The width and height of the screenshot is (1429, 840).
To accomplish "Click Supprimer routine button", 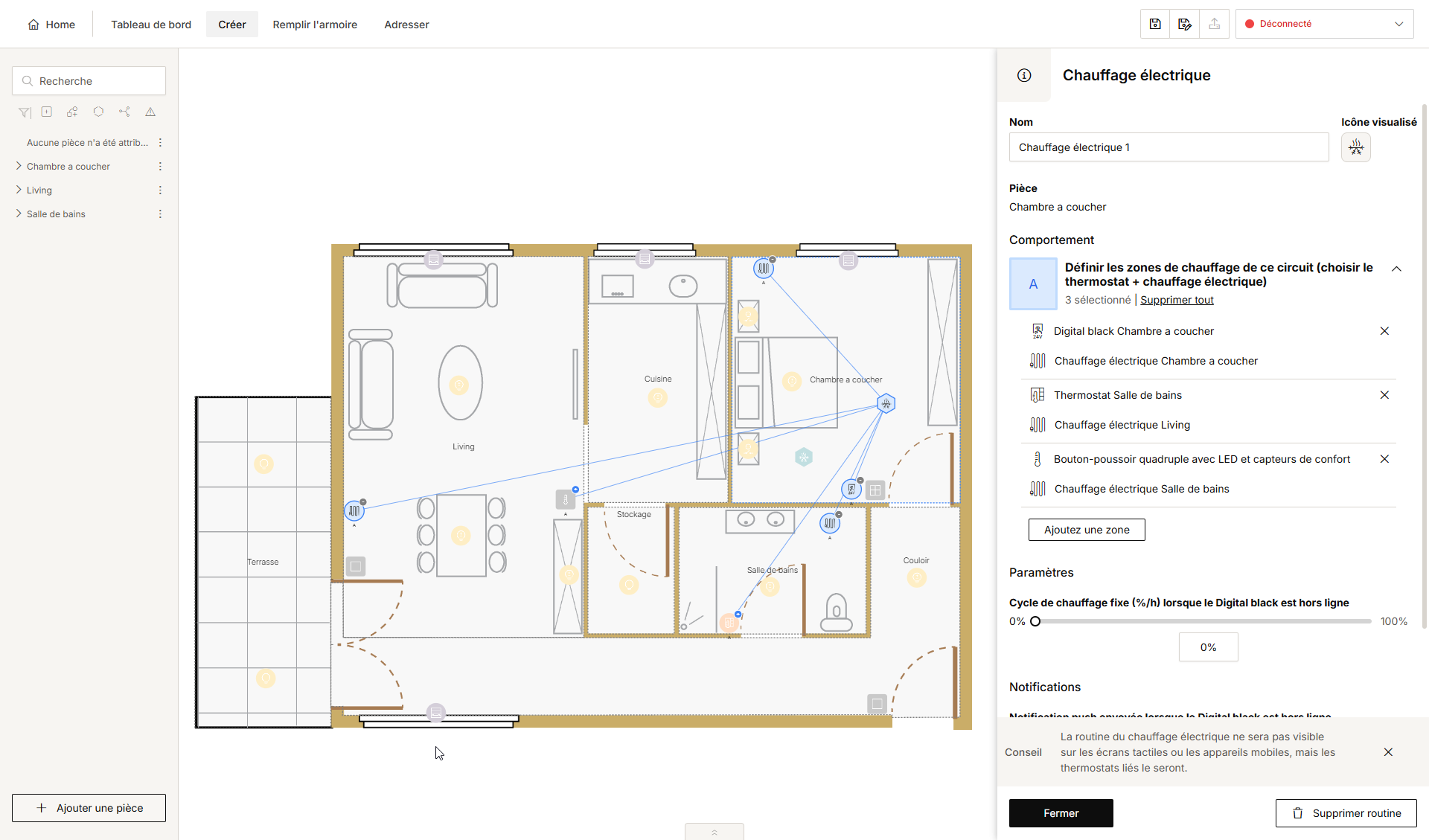I will click(x=1346, y=813).
